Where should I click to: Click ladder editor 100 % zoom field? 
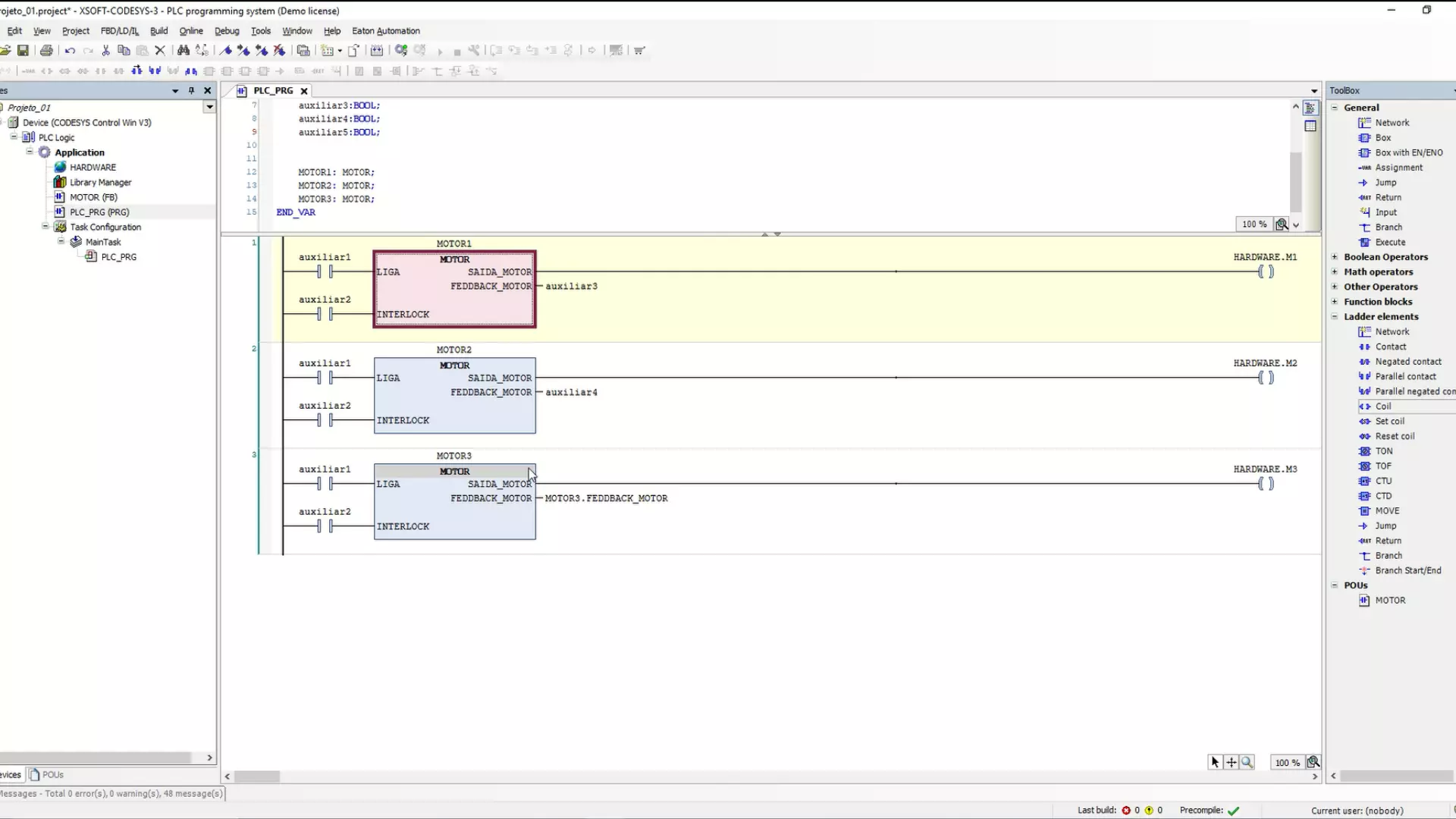(x=1287, y=762)
